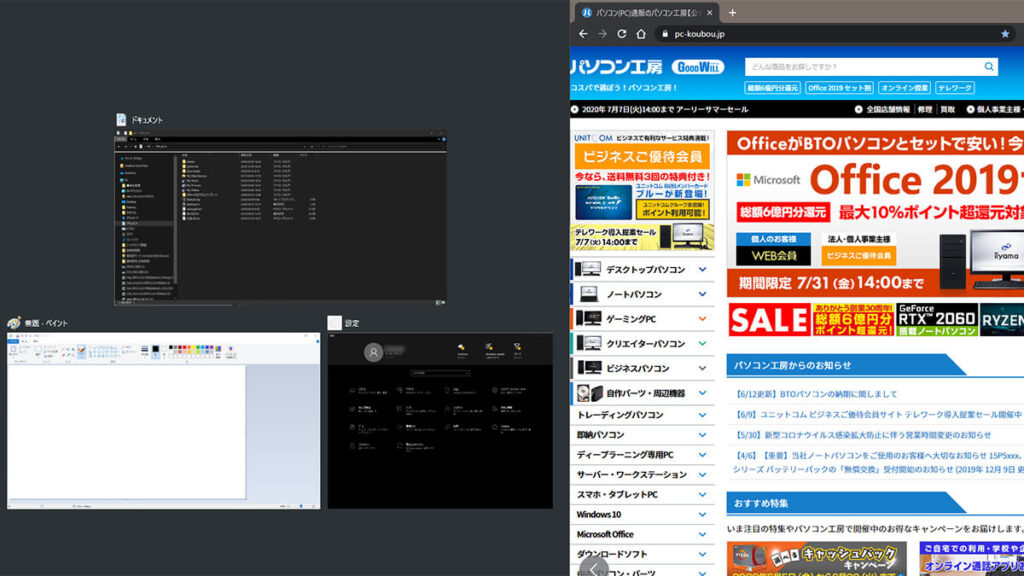Select the ドキュメント window thumbnail
The image size is (1024, 576).
coord(281,218)
